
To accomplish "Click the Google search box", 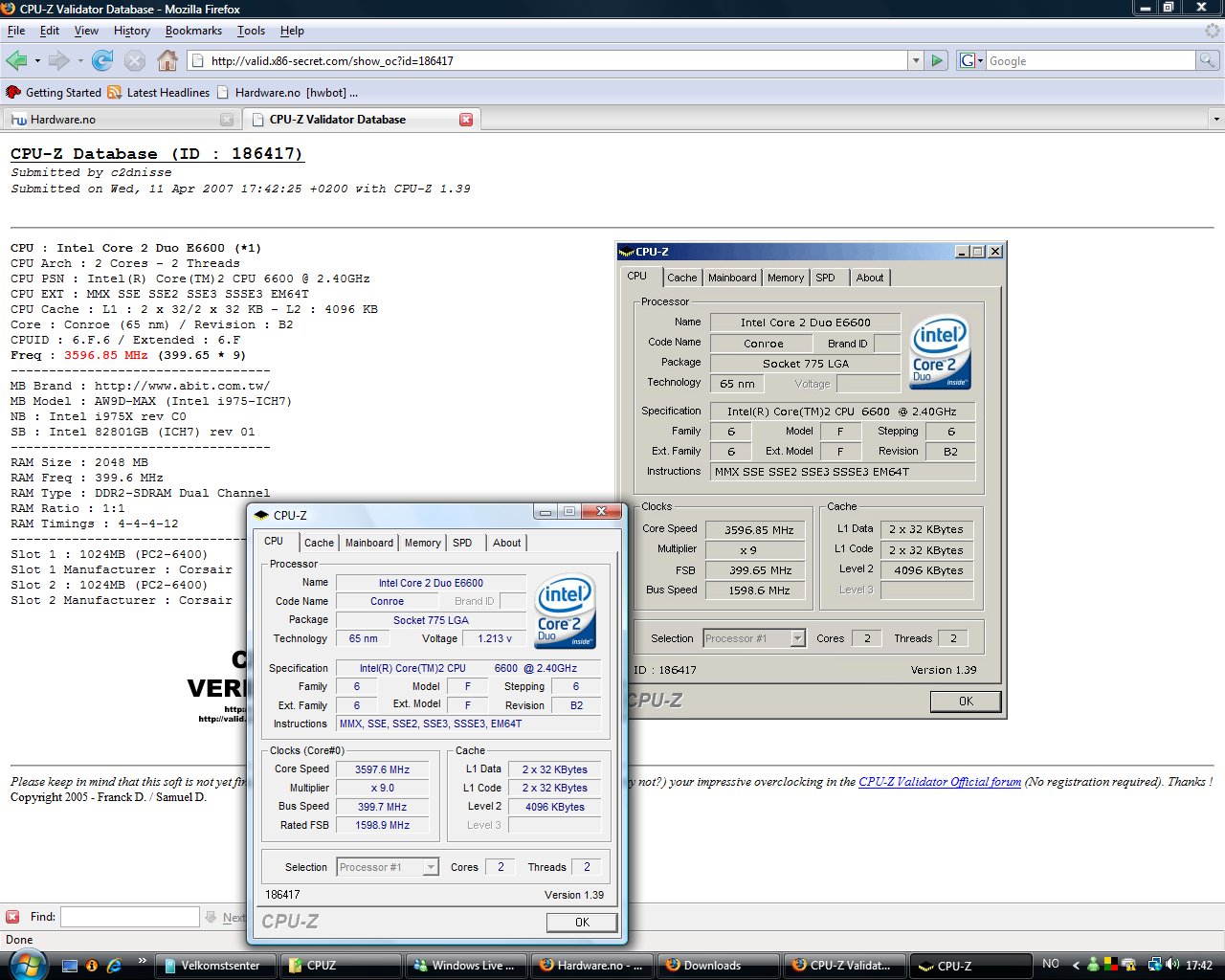I will click(x=1091, y=61).
